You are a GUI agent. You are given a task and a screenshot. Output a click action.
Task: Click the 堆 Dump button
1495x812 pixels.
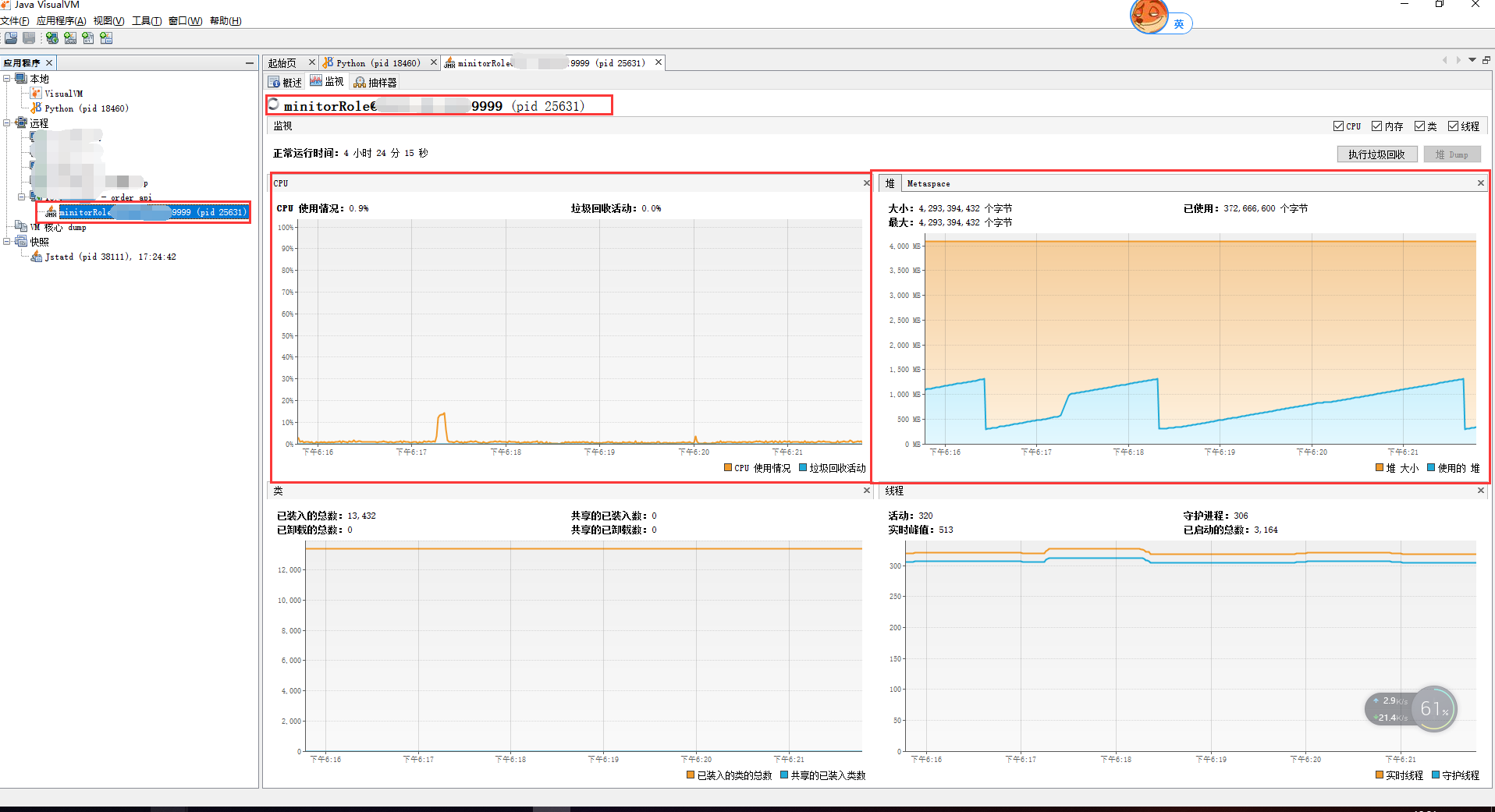click(1451, 154)
